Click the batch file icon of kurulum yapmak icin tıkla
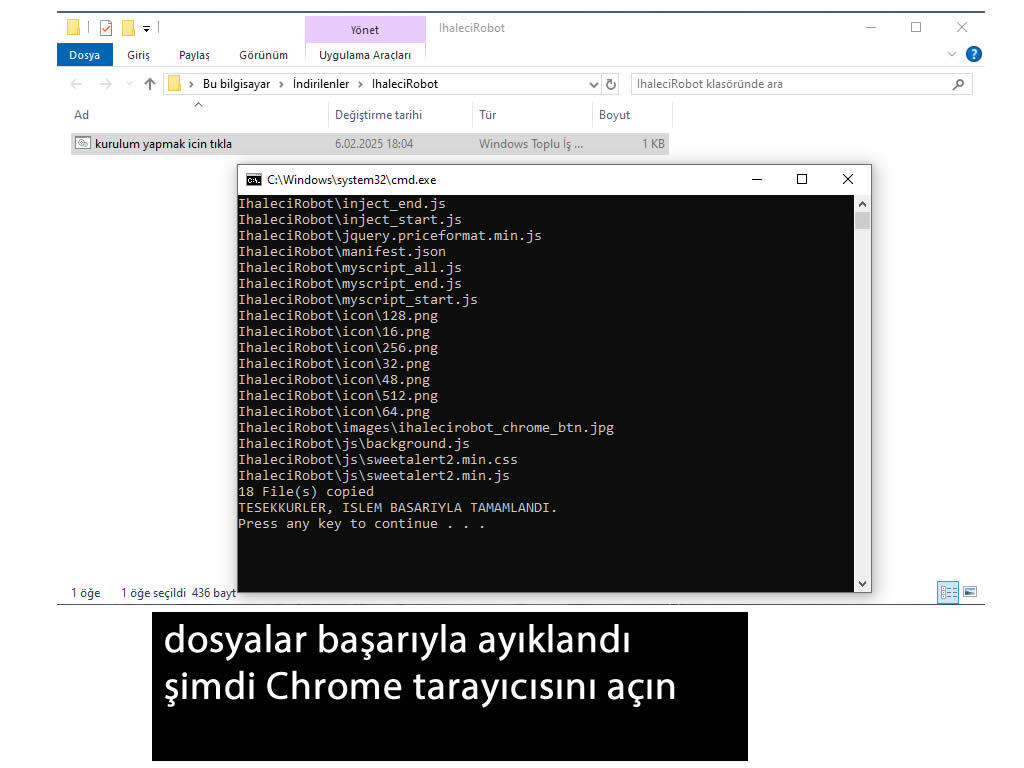Image resolution: width=1024 pixels, height=768 pixels. point(83,143)
